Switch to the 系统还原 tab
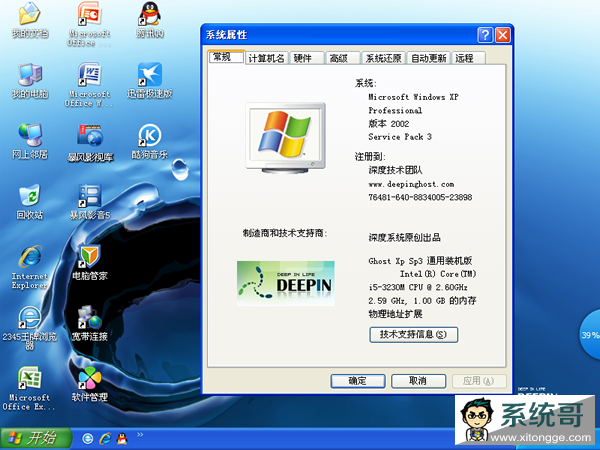The width and height of the screenshot is (600, 450). [x=383, y=58]
